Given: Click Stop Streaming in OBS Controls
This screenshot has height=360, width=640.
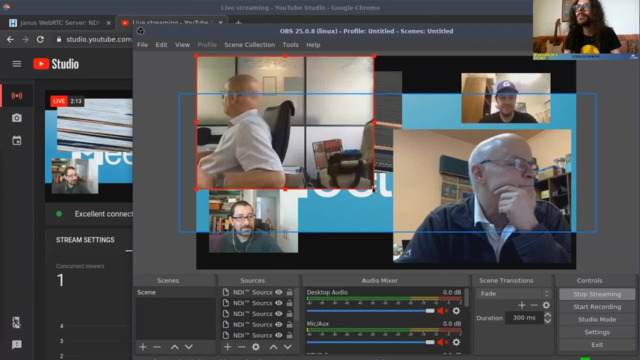Looking at the screenshot, I should pyautogui.click(x=597, y=294).
